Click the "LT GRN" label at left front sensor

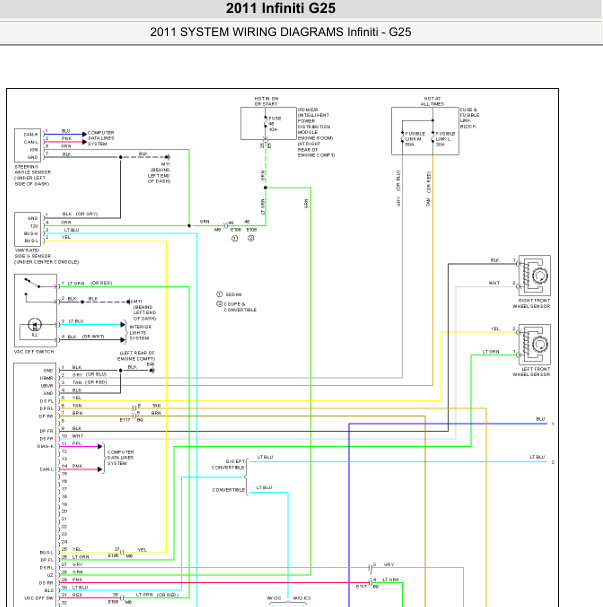click(x=491, y=352)
